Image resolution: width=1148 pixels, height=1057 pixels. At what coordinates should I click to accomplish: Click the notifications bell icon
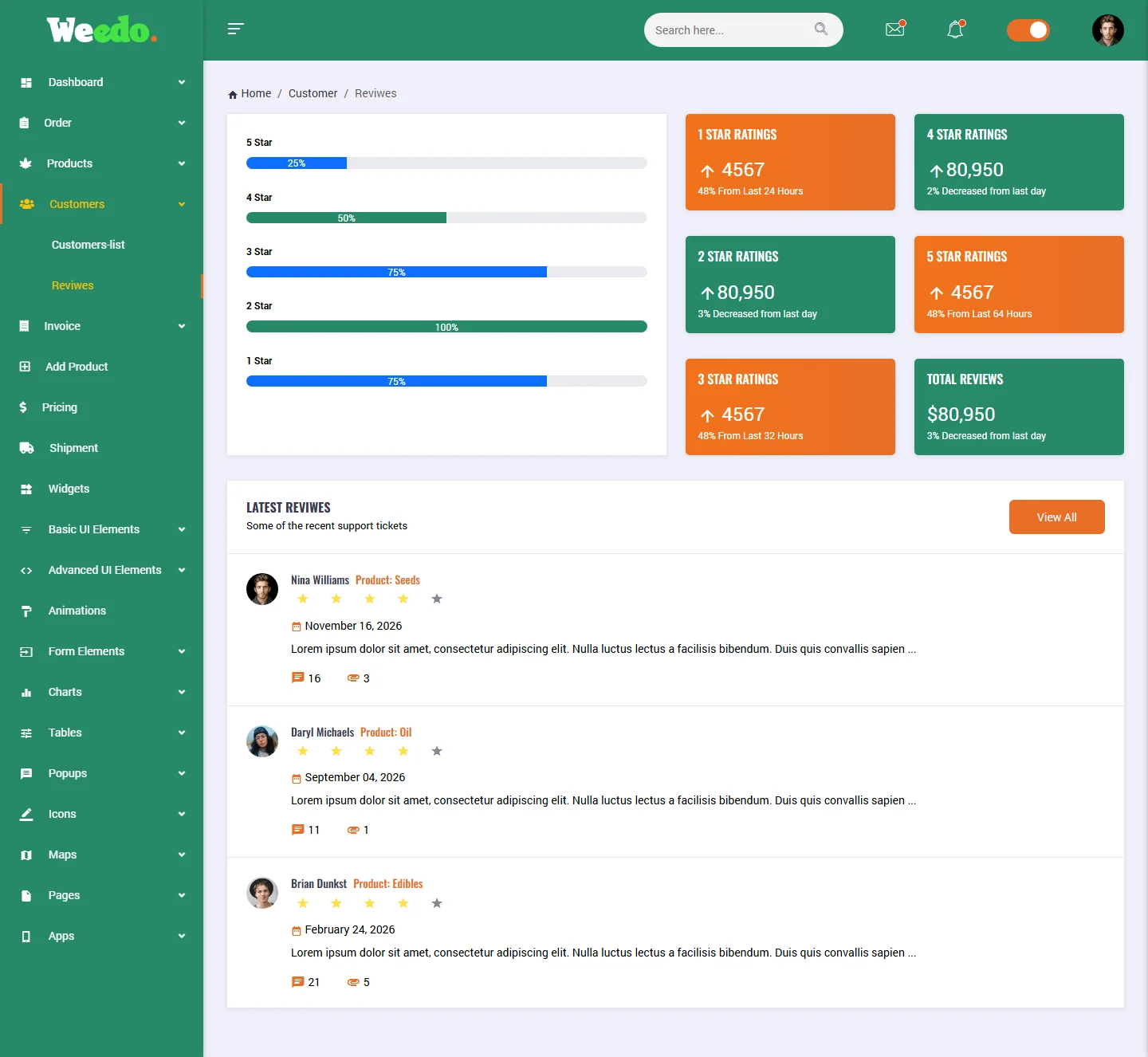coord(954,29)
